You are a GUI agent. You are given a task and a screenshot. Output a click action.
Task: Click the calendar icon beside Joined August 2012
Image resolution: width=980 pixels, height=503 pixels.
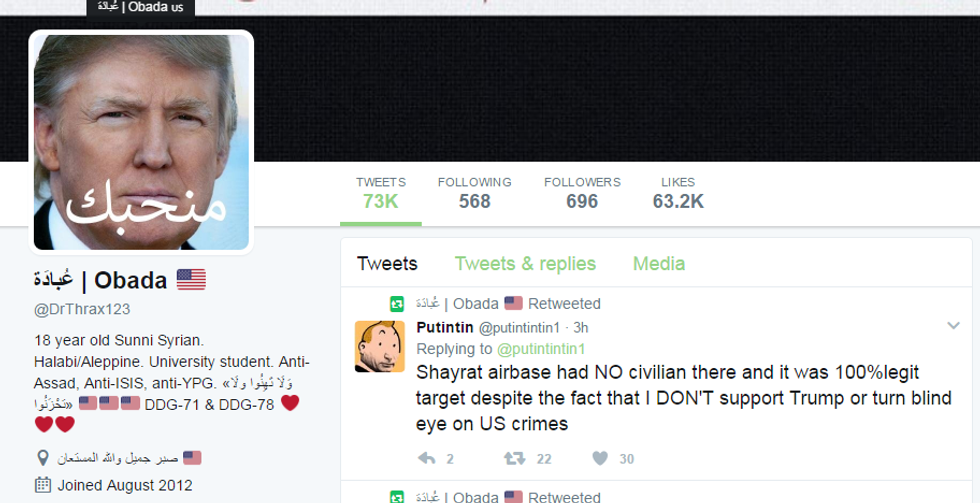pos(42,485)
